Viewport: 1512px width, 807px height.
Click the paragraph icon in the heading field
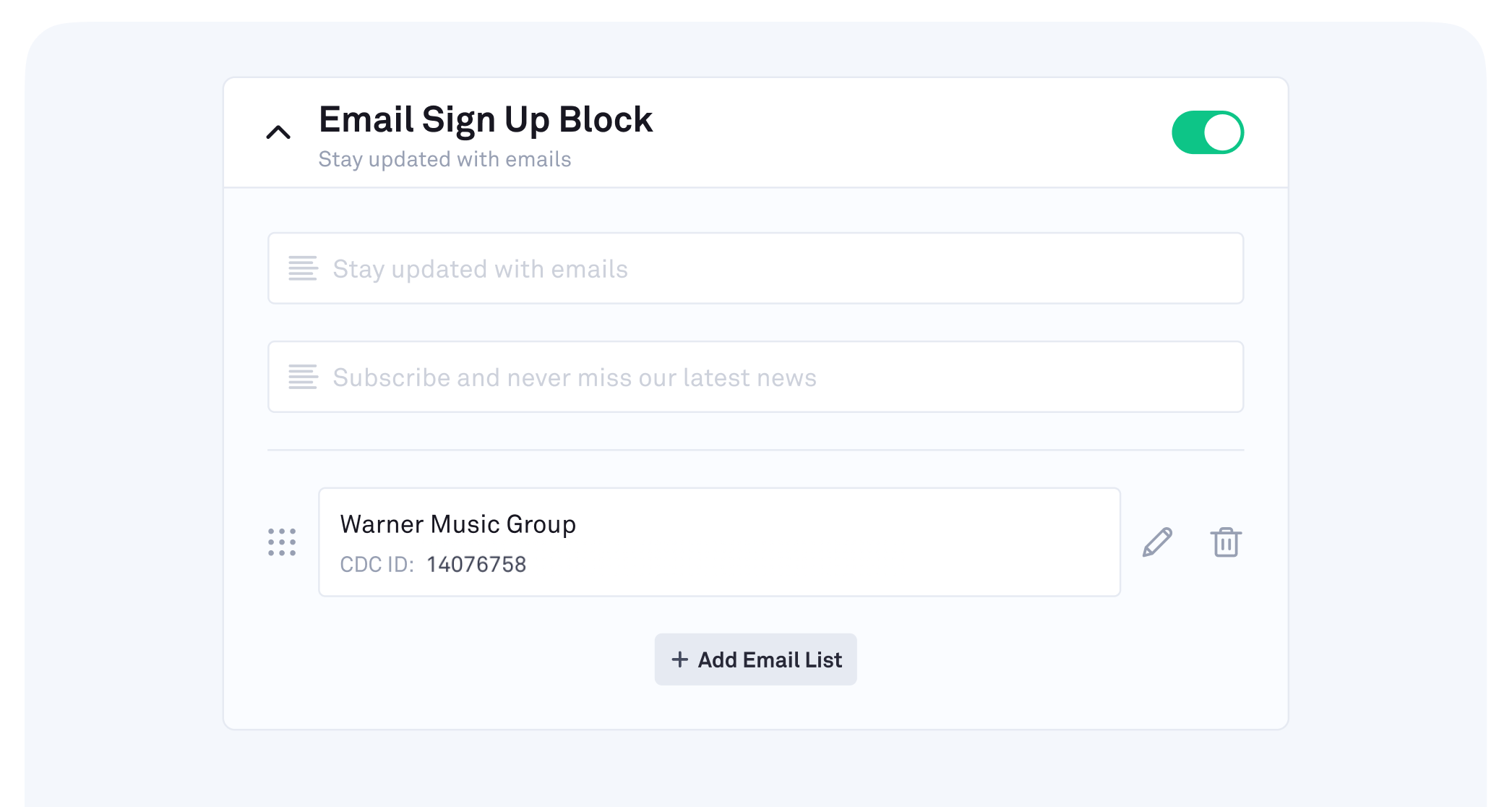pos(303,268)
